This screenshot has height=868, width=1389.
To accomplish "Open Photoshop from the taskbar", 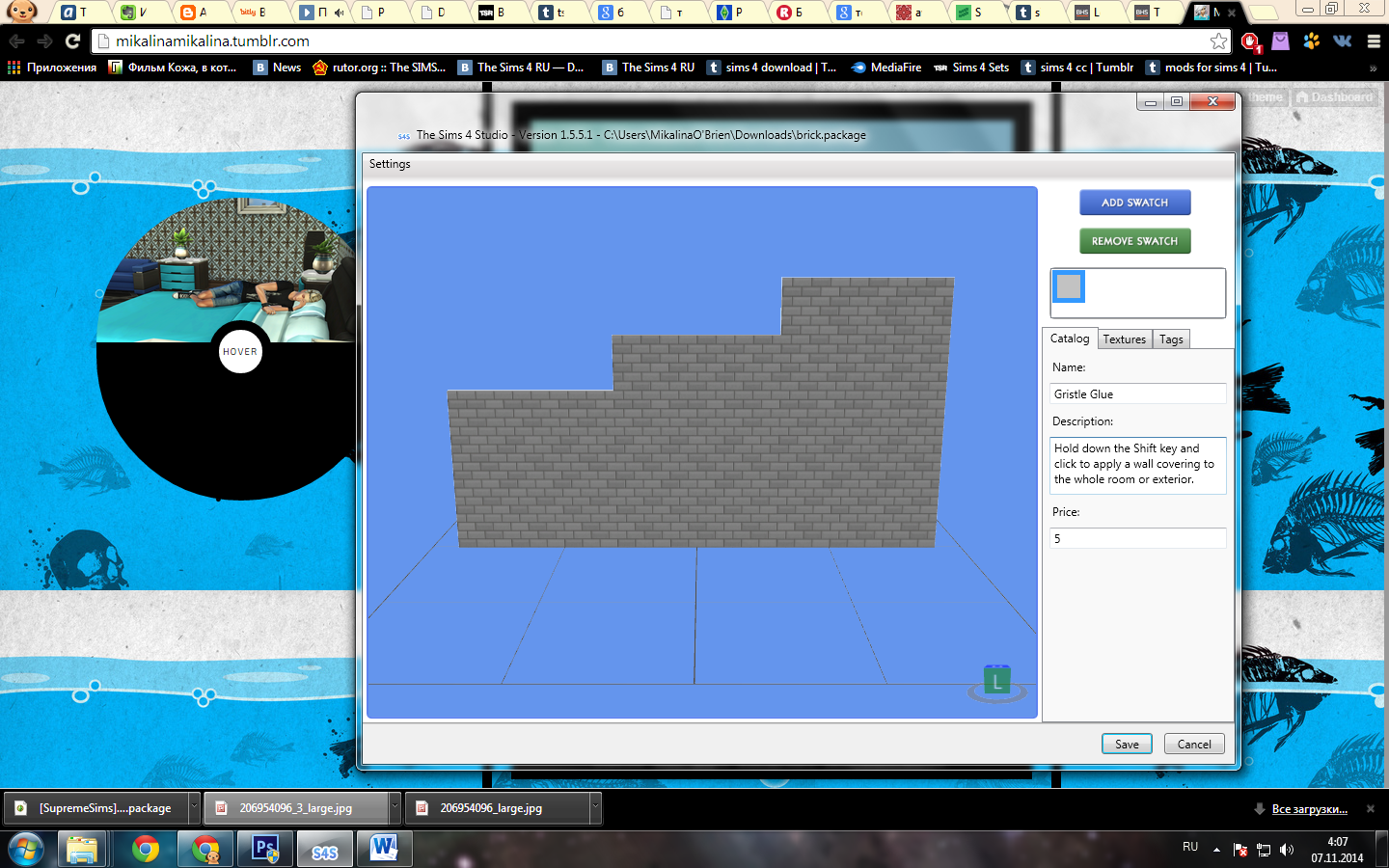I will [265, 849].
